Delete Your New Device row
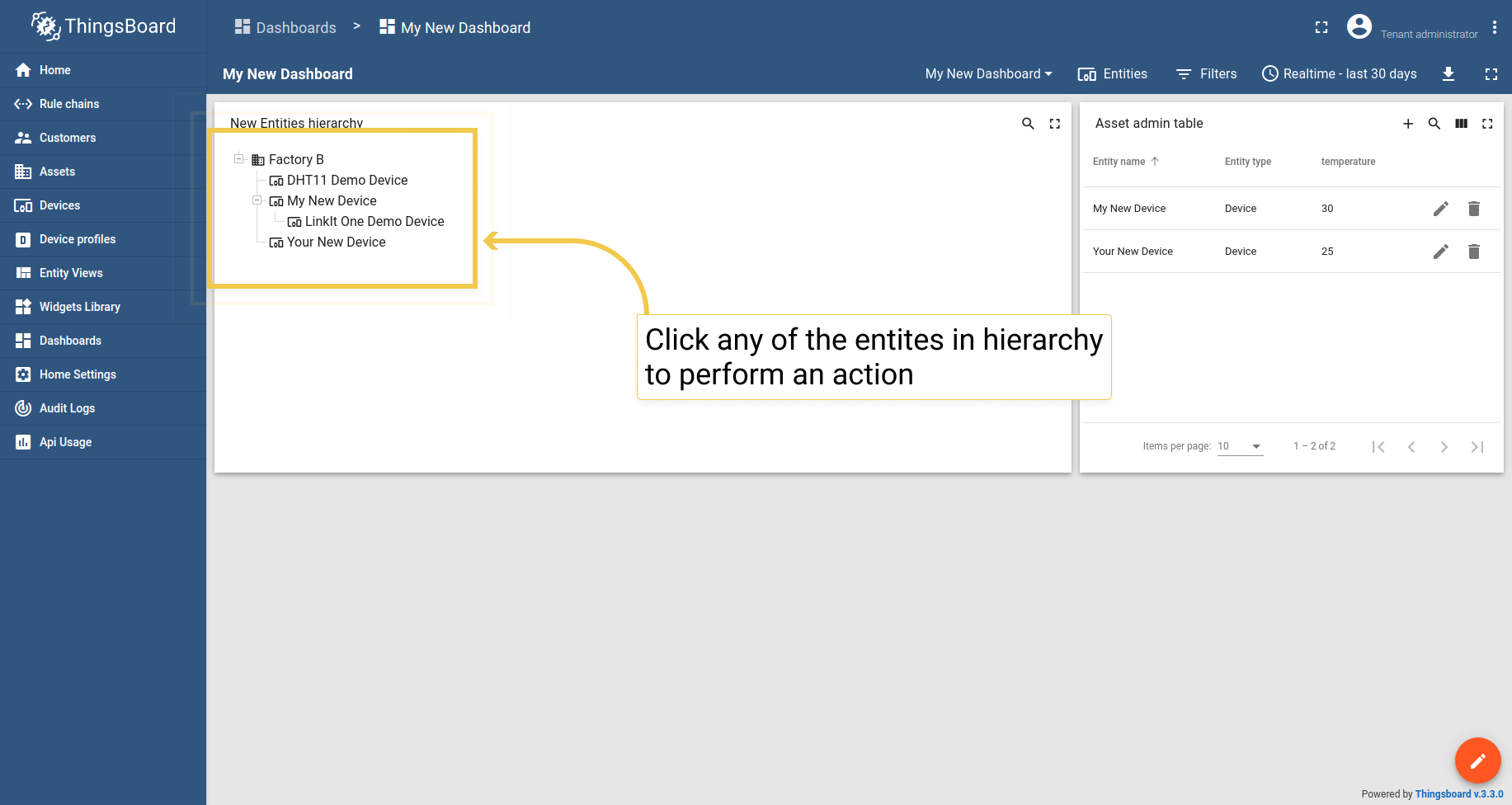The width and height of the screenshot is (1512, 805). tap(1474, 252)
